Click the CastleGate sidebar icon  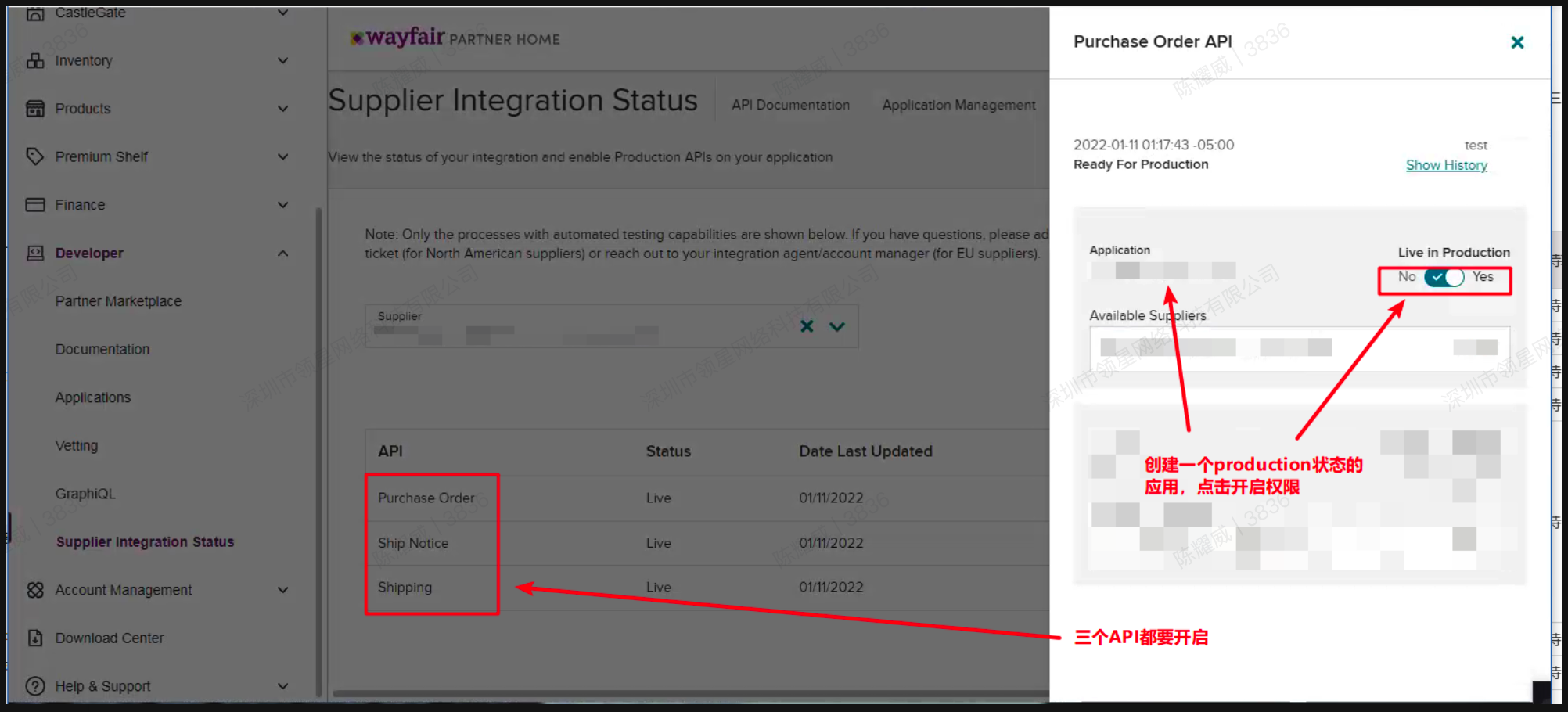pos(35,13)
